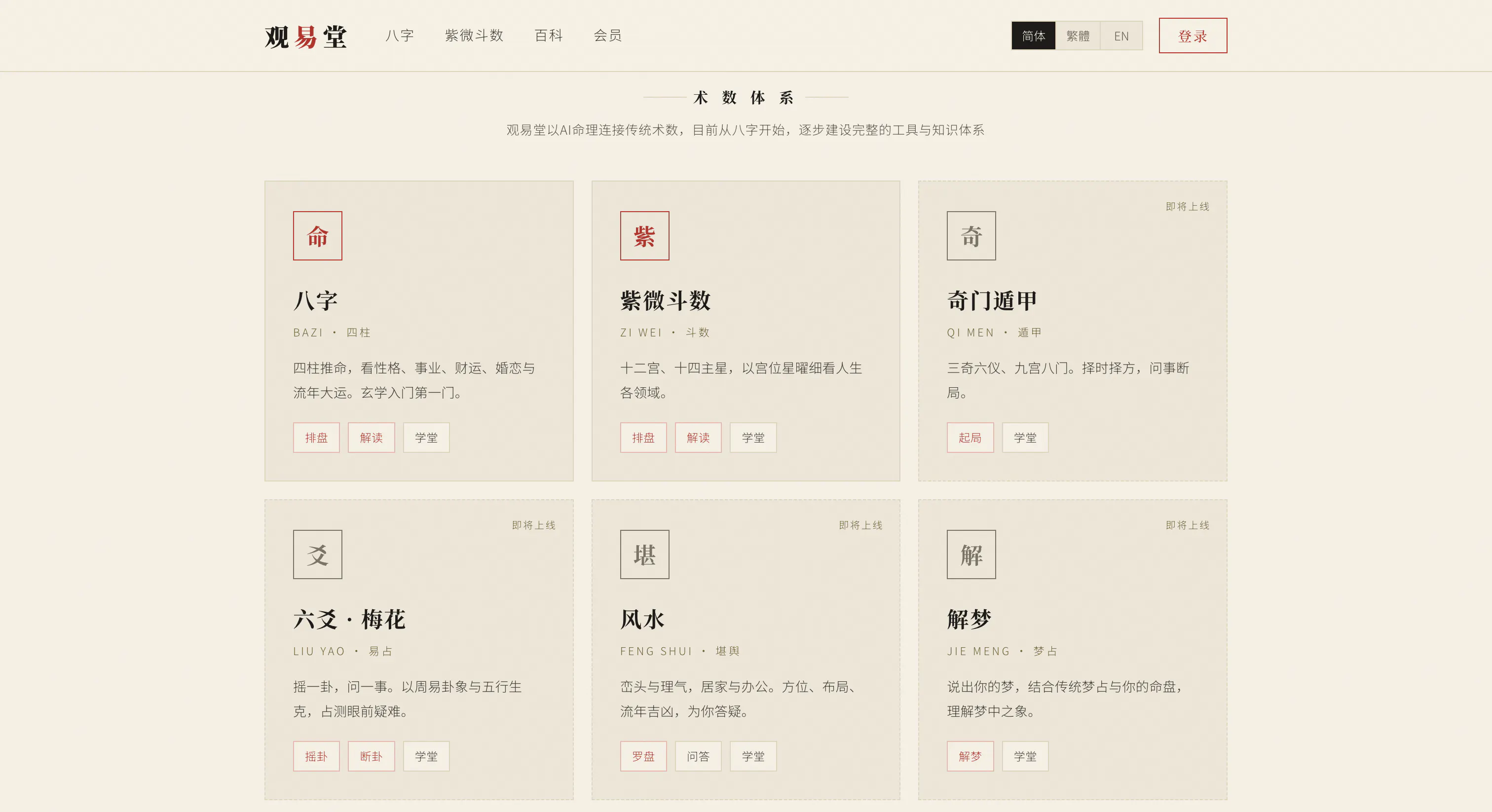Click 即将上线 label on 六爻·梅花 card
1492x812 pixels.
[533, 525]
